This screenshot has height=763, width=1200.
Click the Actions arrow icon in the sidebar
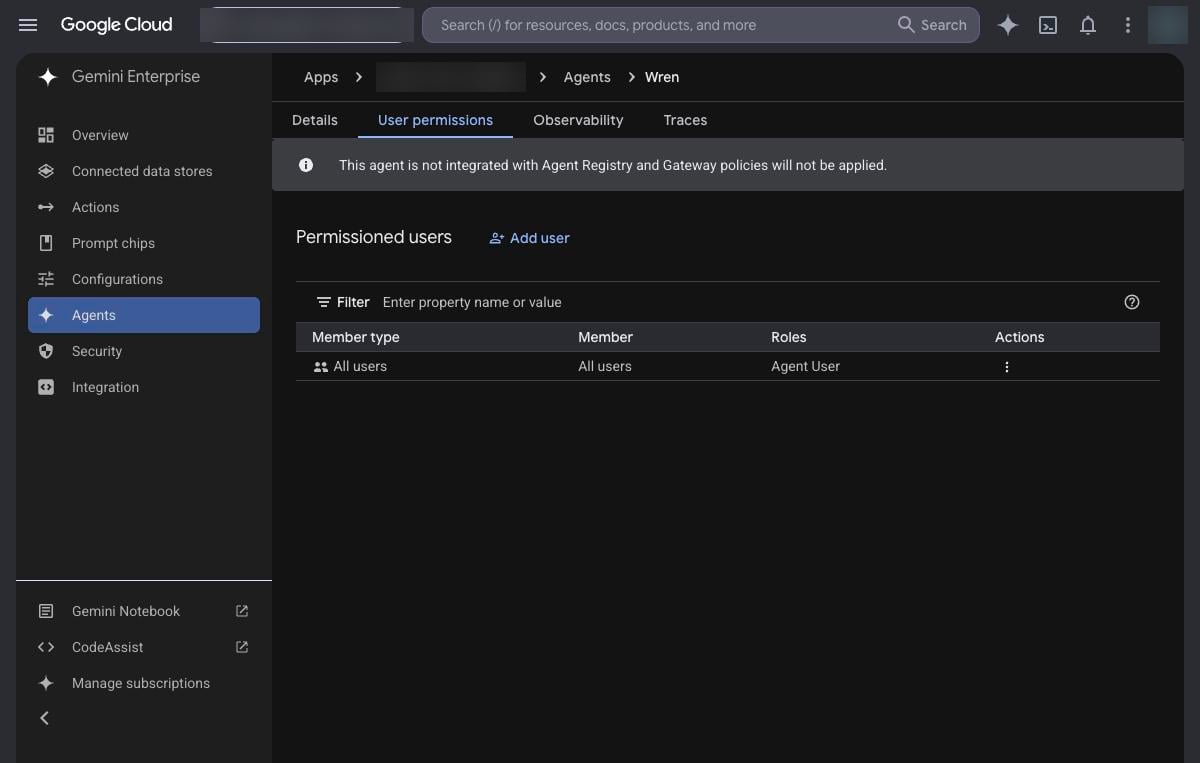coord(46,207)
